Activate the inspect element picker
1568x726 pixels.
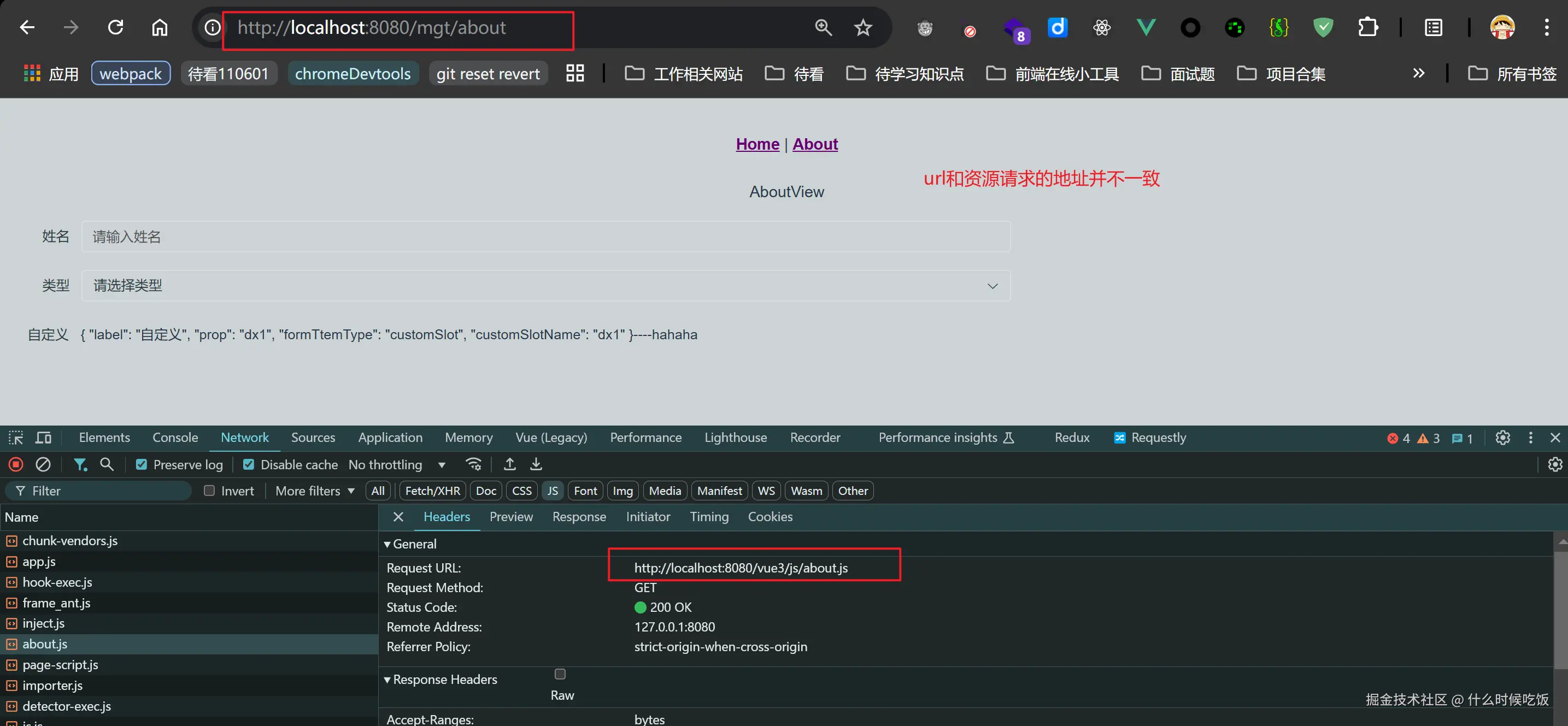[16, 438]
